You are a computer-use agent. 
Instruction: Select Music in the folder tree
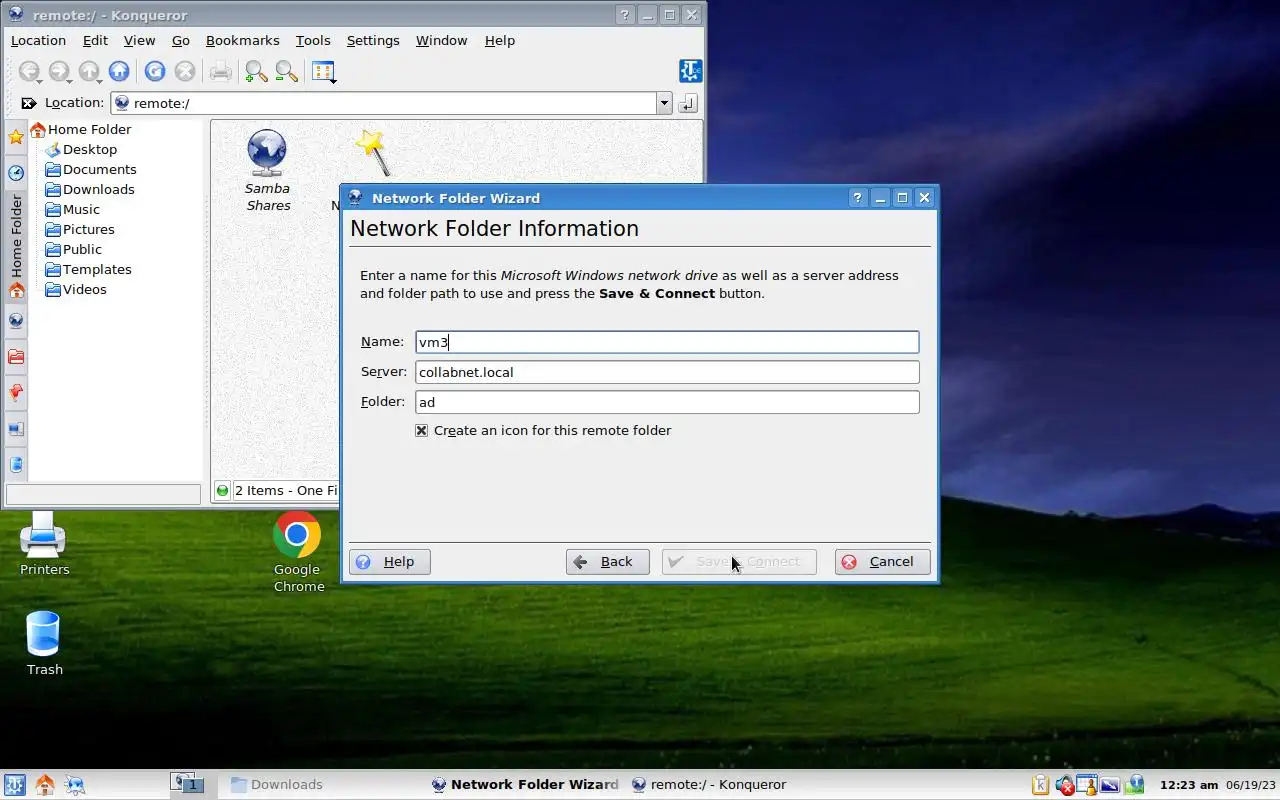click(73, 209)
